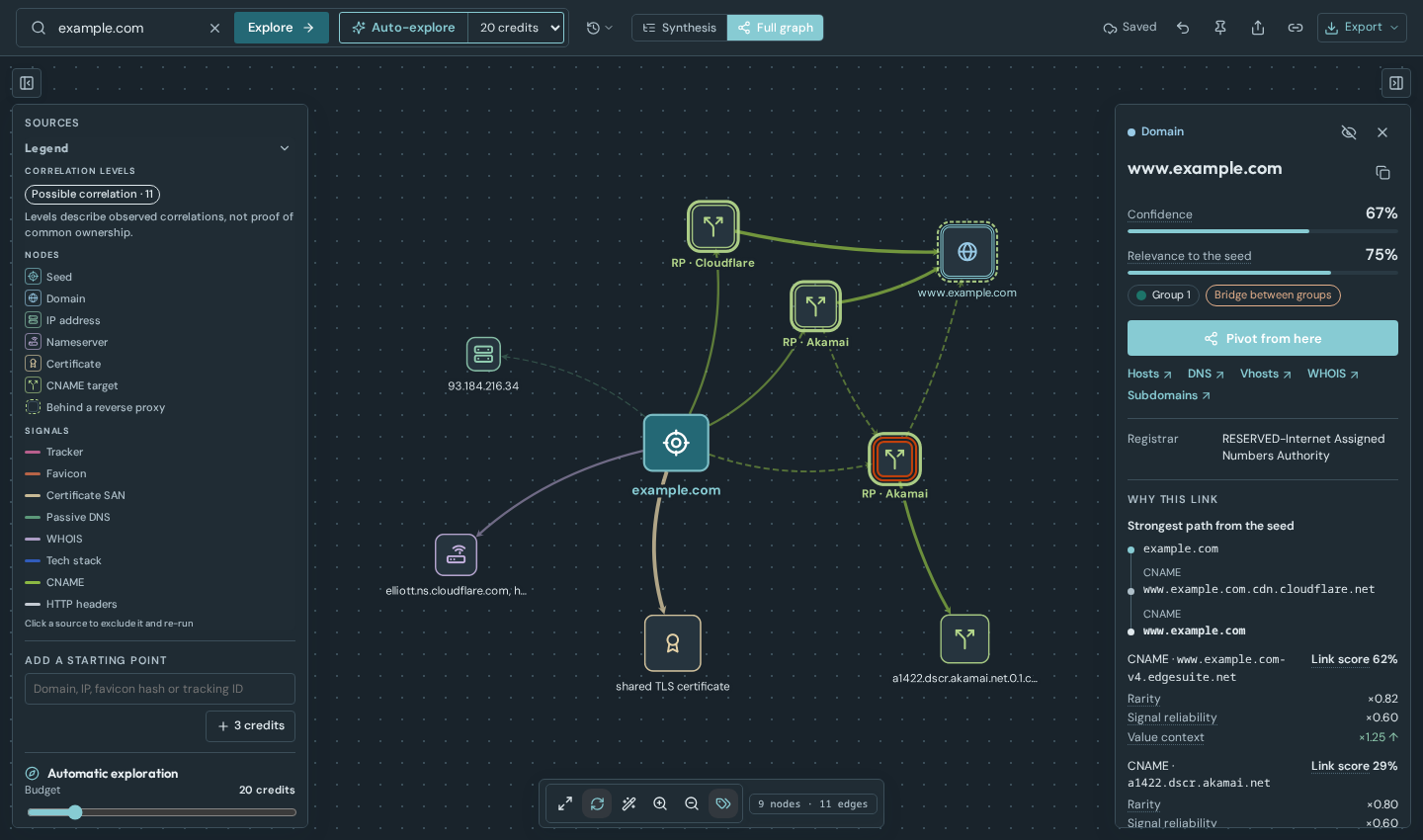Open the 20 credits budget dropdown
Viewport: 1423px width, 840px height.
516,28
